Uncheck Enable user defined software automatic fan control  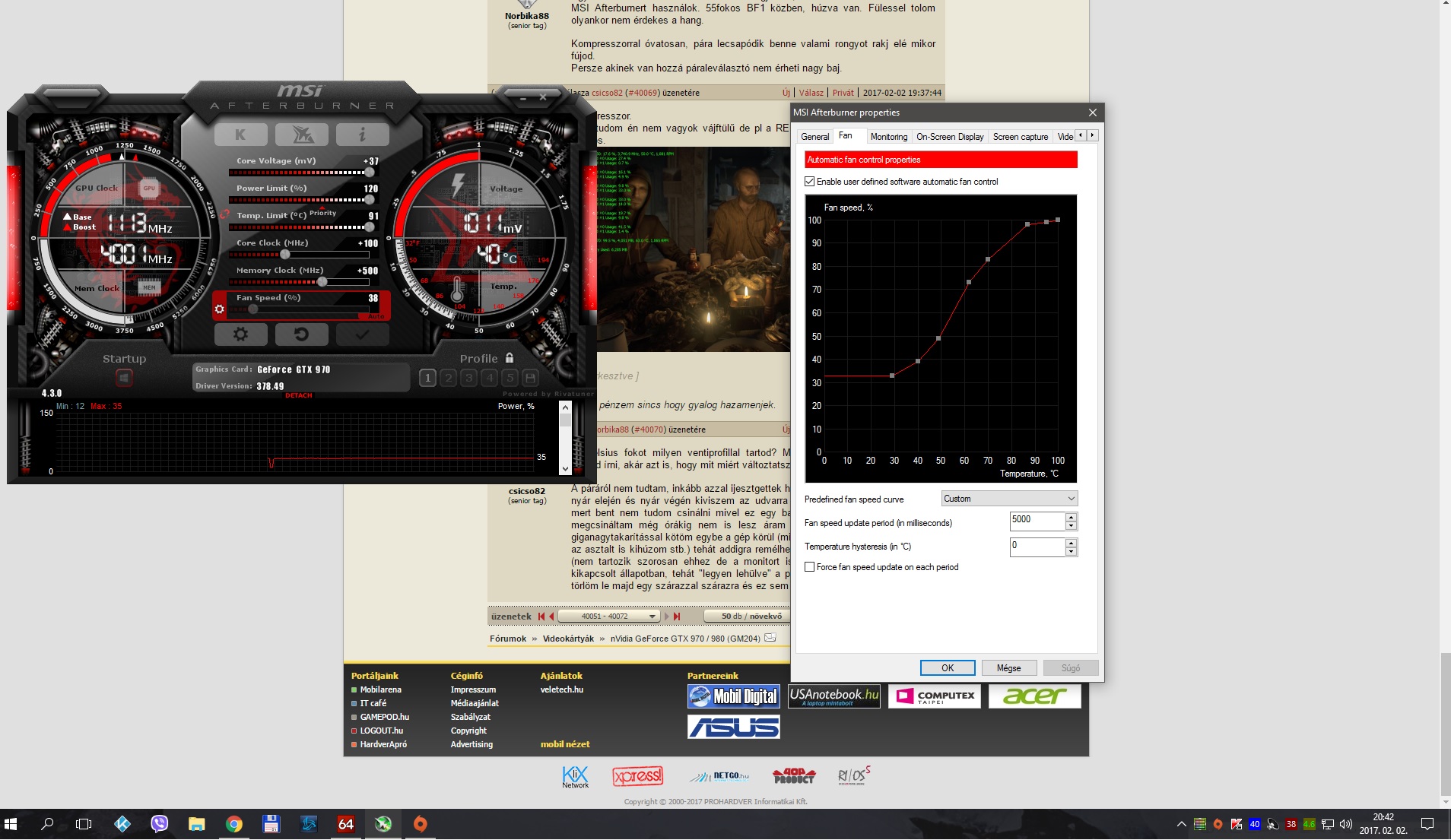coord(810,182)
